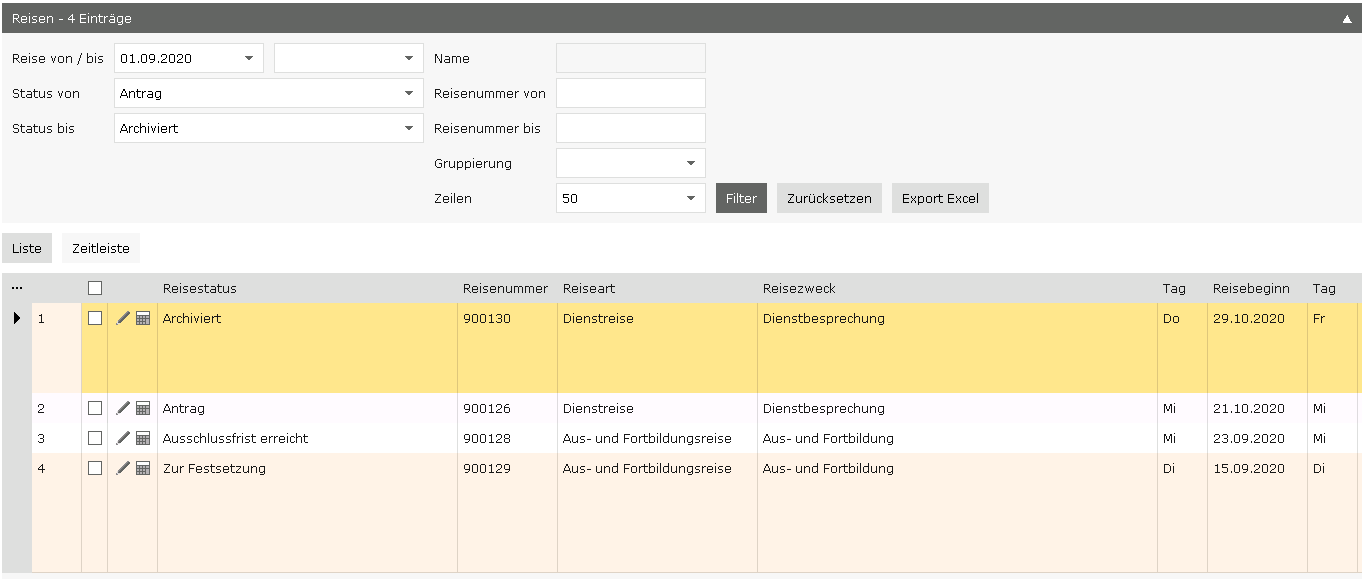
Task: Click calculator icon for trip 900129
Action: click(x=143, y=468)
